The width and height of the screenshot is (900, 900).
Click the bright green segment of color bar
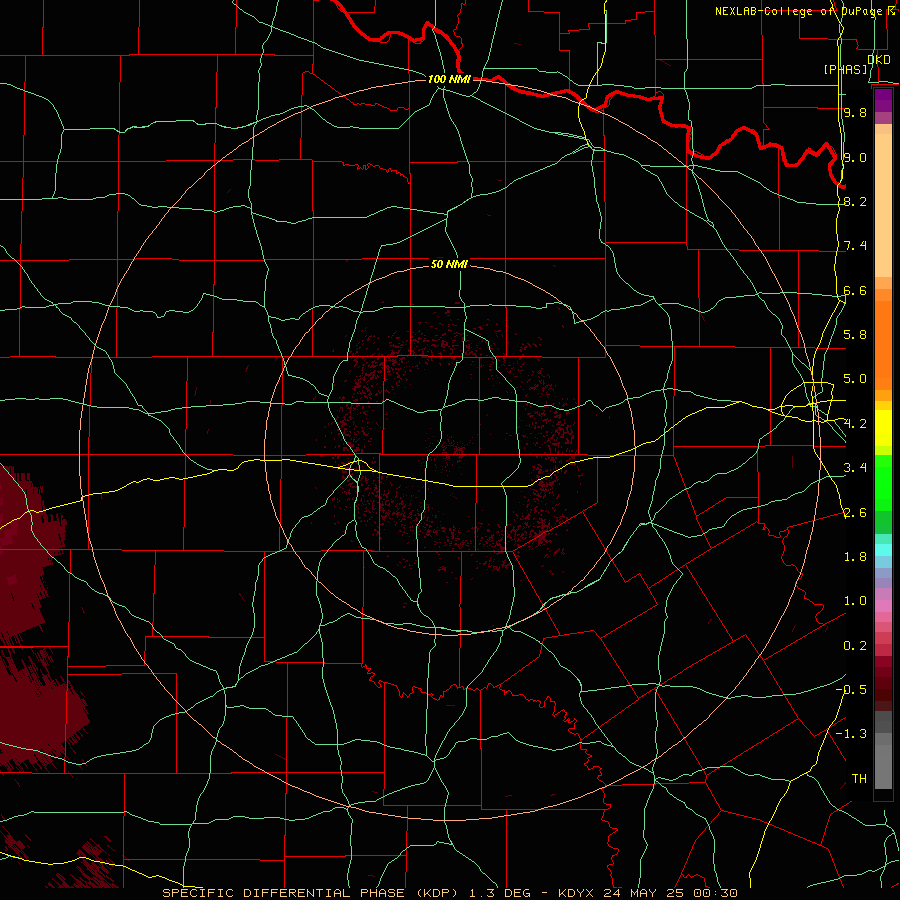pyautogui.click(x=883, y=483)
